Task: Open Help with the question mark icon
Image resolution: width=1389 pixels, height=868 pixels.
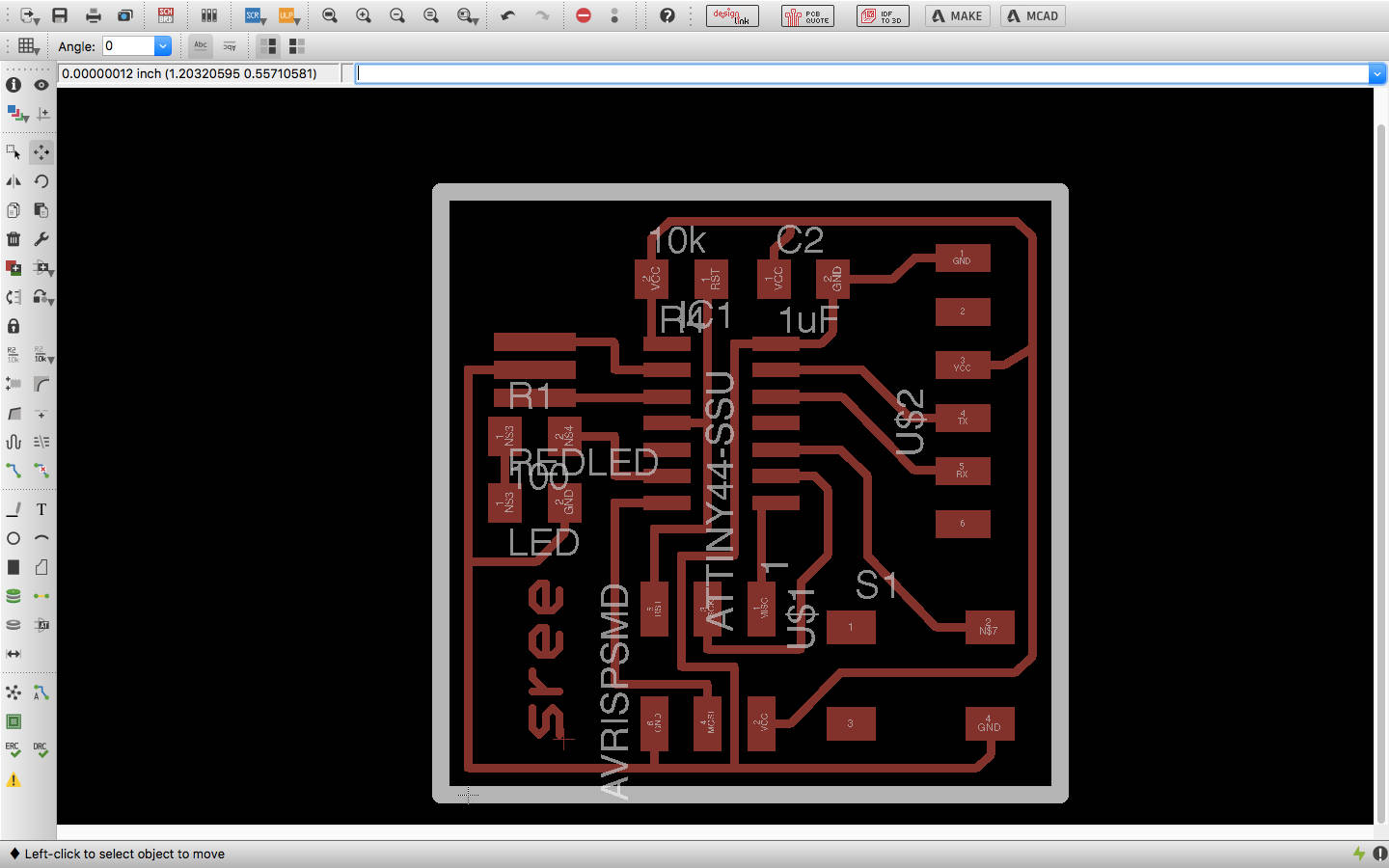Action: (667, 15)
